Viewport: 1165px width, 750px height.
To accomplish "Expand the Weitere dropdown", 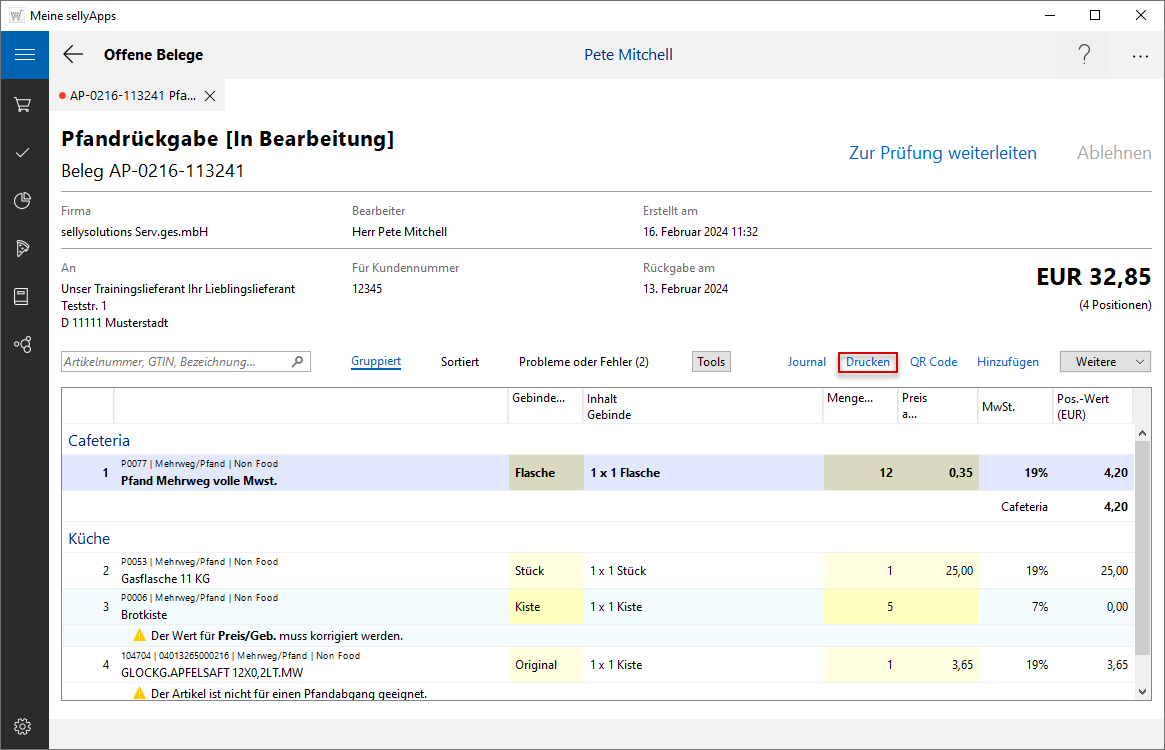I will click(1105, 362).
